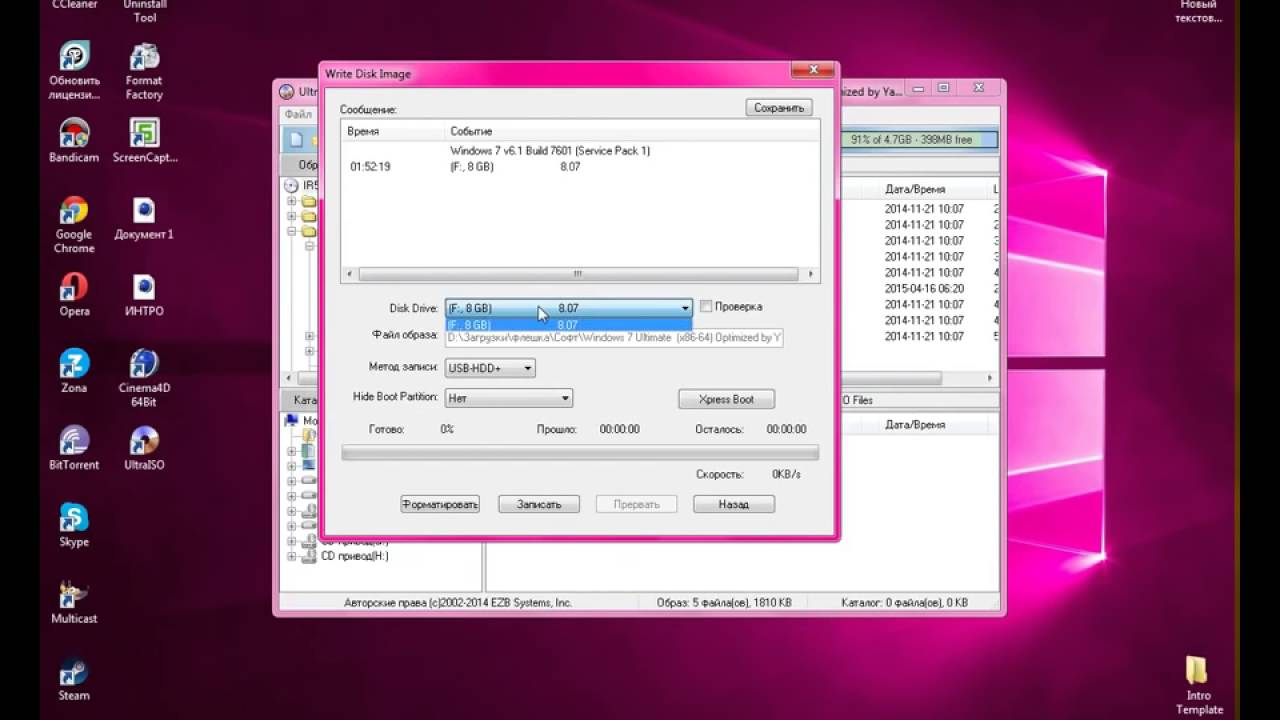Open the Multicast desktop shortcut
Viewport: 1280px width, 720px height.
(x=74, y=602)
